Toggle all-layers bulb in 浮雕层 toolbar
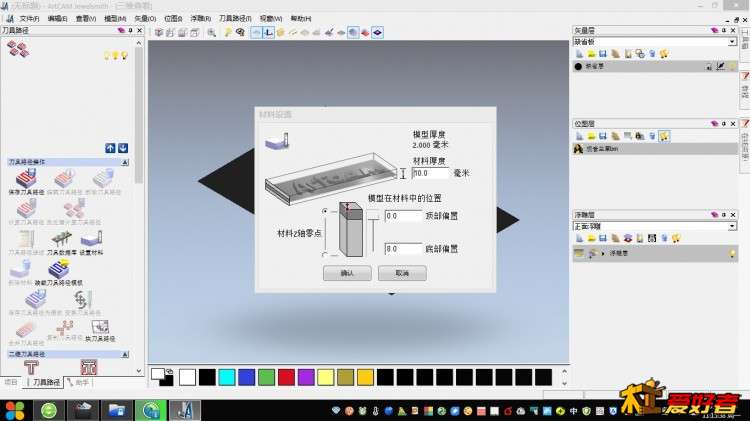 tap(676, 238)
